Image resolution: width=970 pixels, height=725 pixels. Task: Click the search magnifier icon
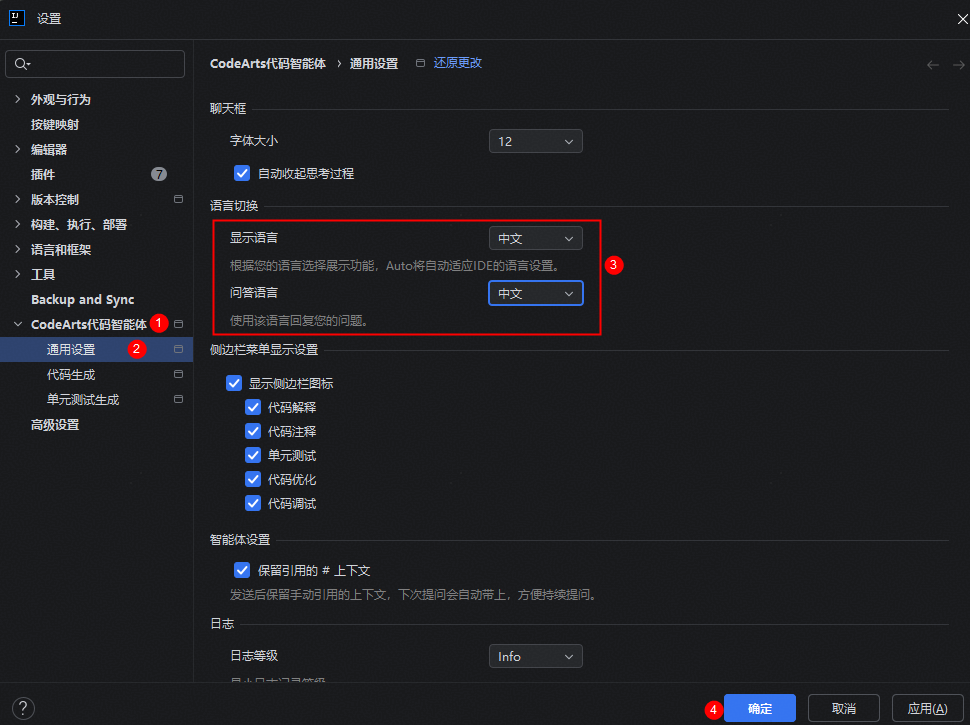click(21, 64)
